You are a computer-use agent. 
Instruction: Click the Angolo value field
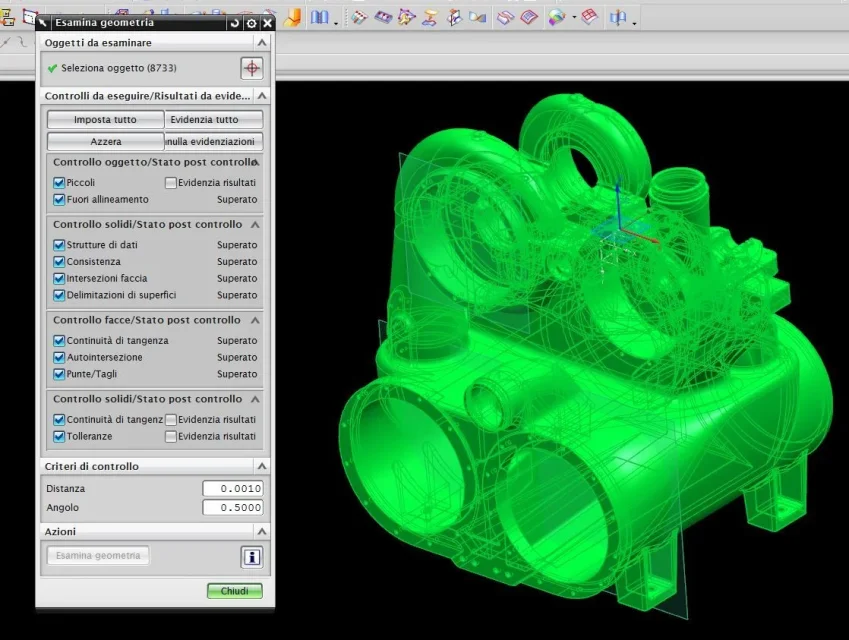(233, 507)
